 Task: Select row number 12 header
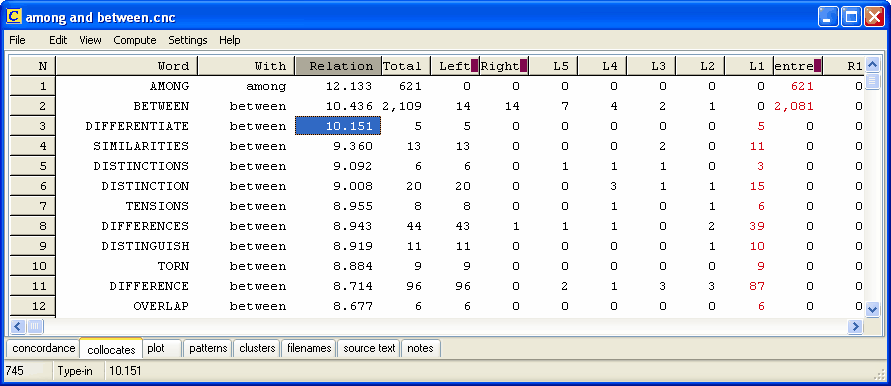click(32, 306)
